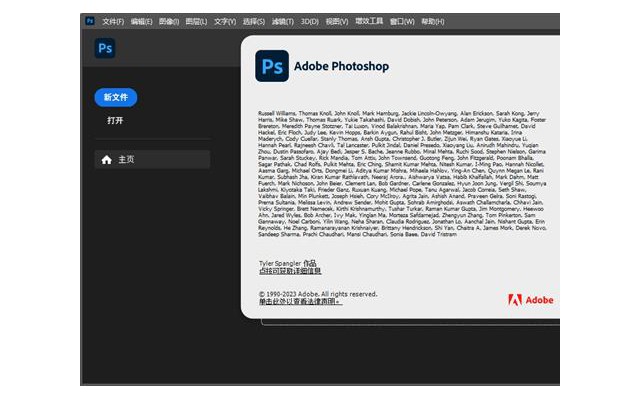640x400 pixels.
Task: Click the Tyler Spangler 作品 credit text
Action: (x=287, y=263)
